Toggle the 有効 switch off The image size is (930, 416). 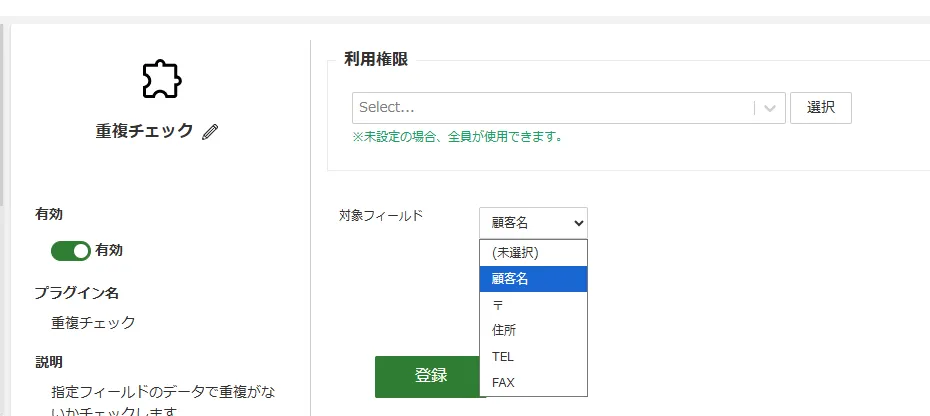(71, 250)
